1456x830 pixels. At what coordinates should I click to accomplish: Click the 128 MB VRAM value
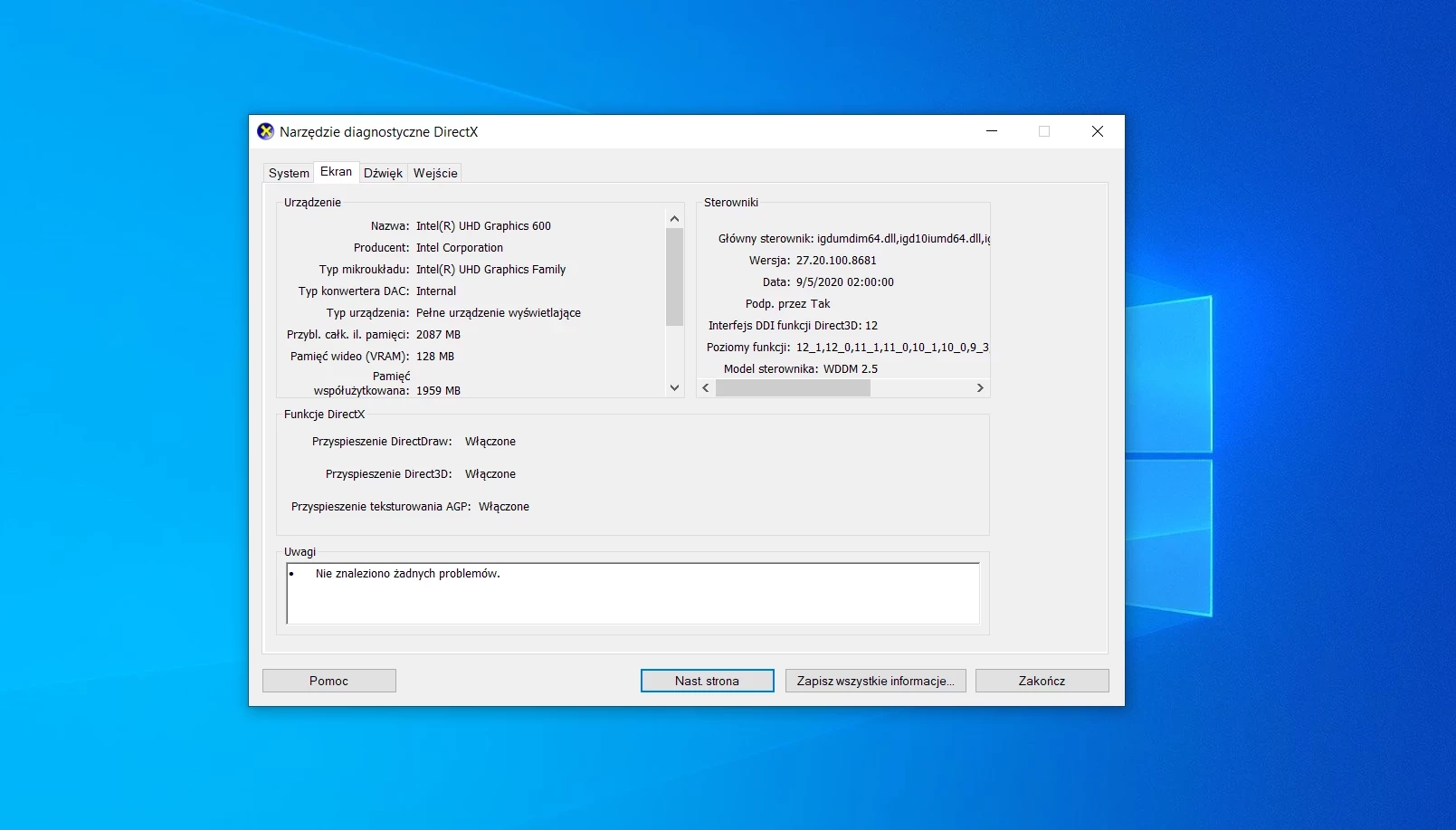435,357
